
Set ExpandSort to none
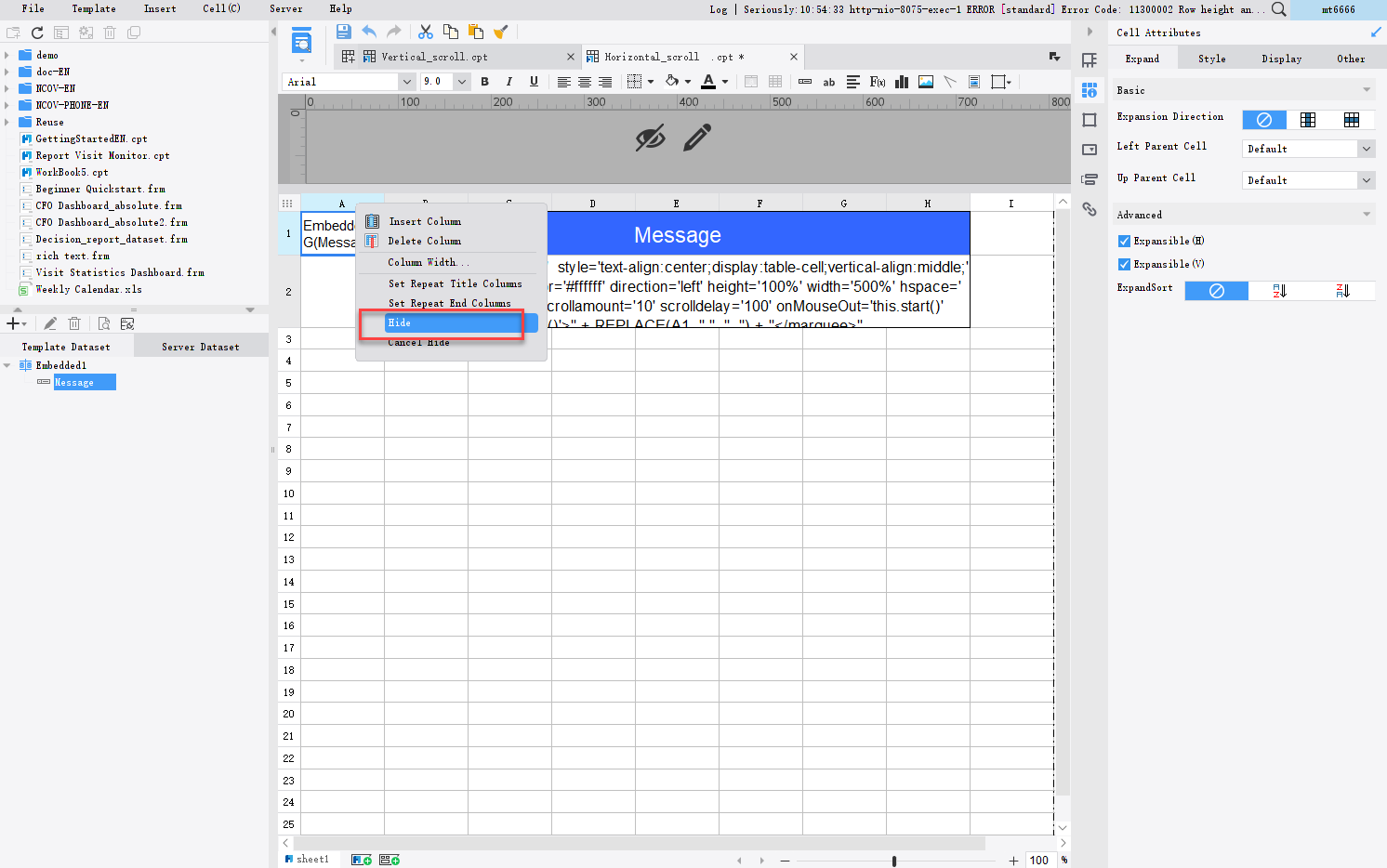1217,291
